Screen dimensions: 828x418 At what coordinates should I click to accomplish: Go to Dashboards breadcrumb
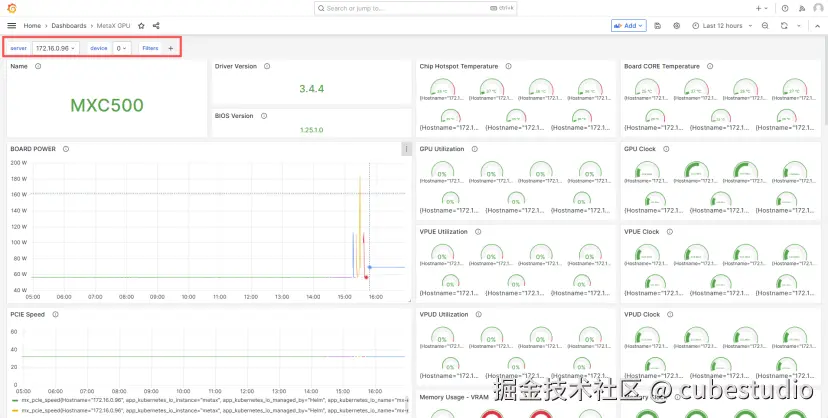point(69,25)
